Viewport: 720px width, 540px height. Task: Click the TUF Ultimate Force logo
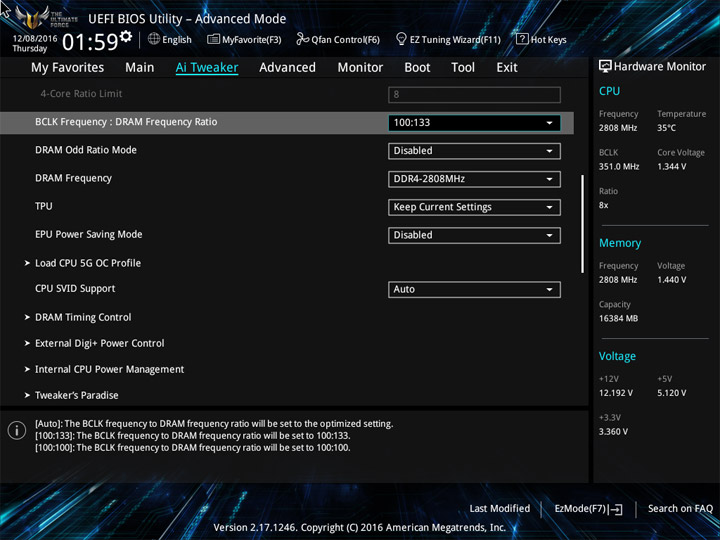click(46, 18)
